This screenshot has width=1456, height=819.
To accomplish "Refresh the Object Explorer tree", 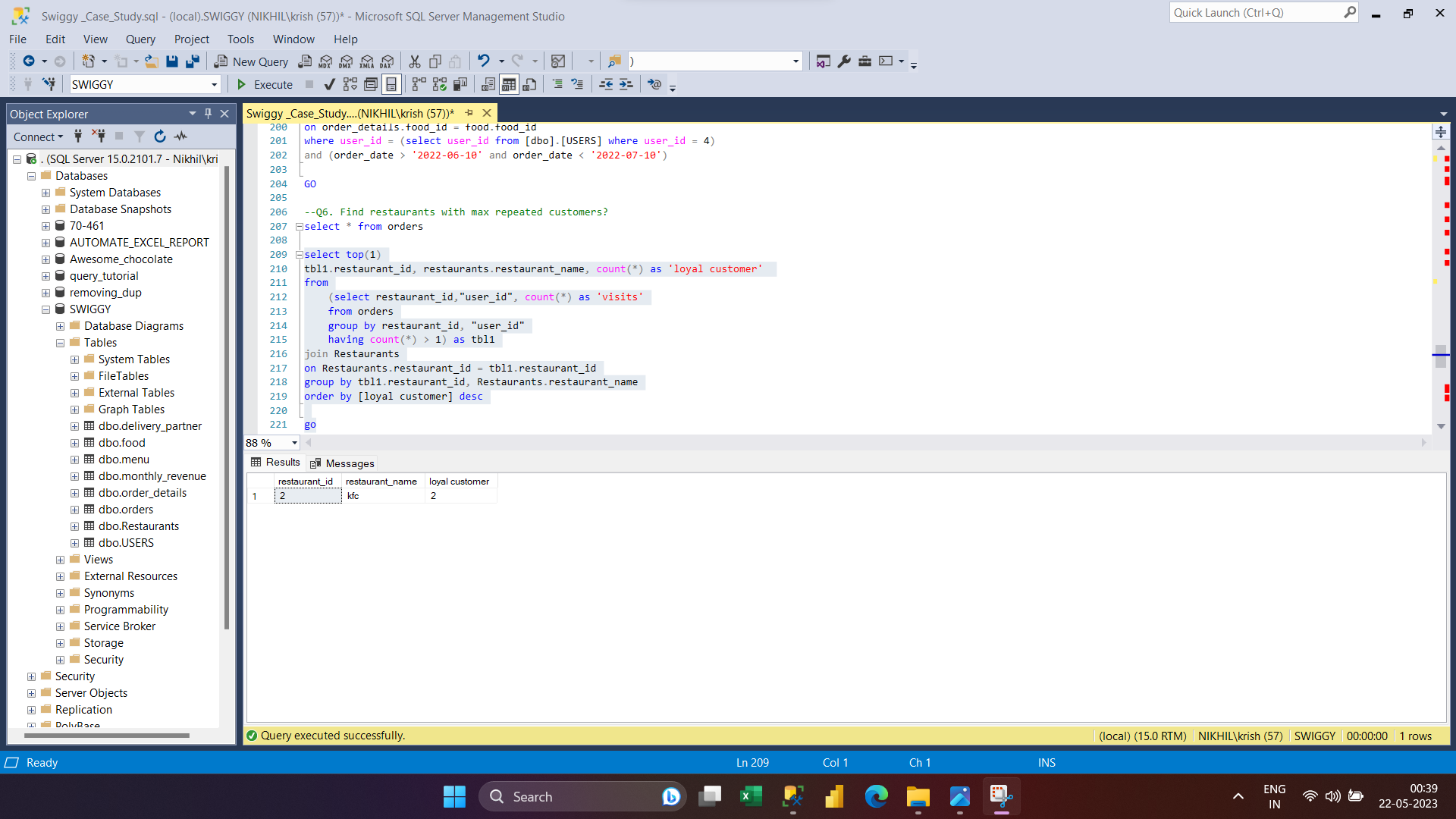I will (160, 136).
